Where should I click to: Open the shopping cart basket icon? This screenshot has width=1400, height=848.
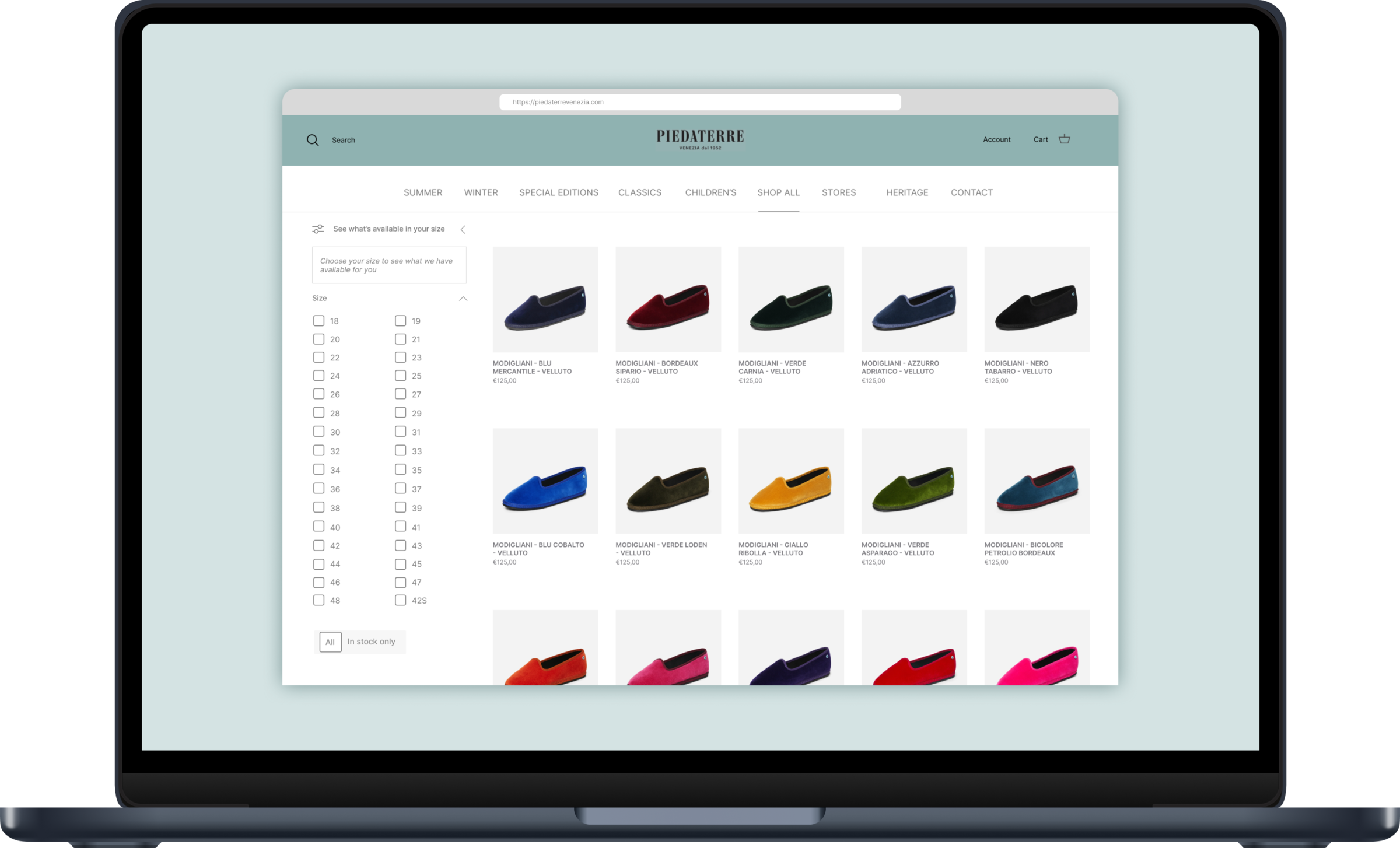1064,139
